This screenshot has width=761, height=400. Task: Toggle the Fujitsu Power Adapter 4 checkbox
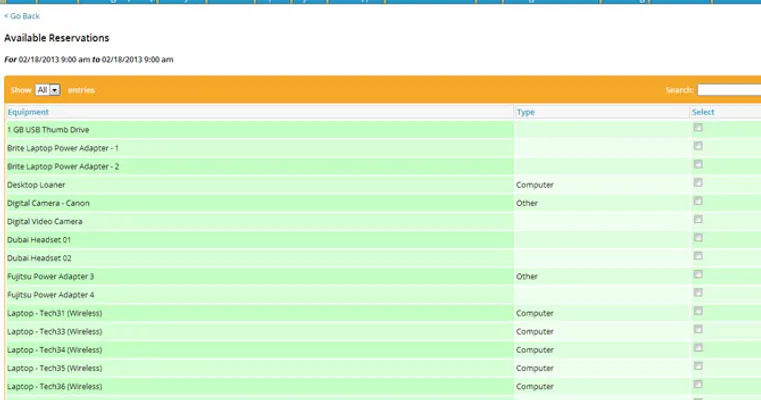(698, 293)
